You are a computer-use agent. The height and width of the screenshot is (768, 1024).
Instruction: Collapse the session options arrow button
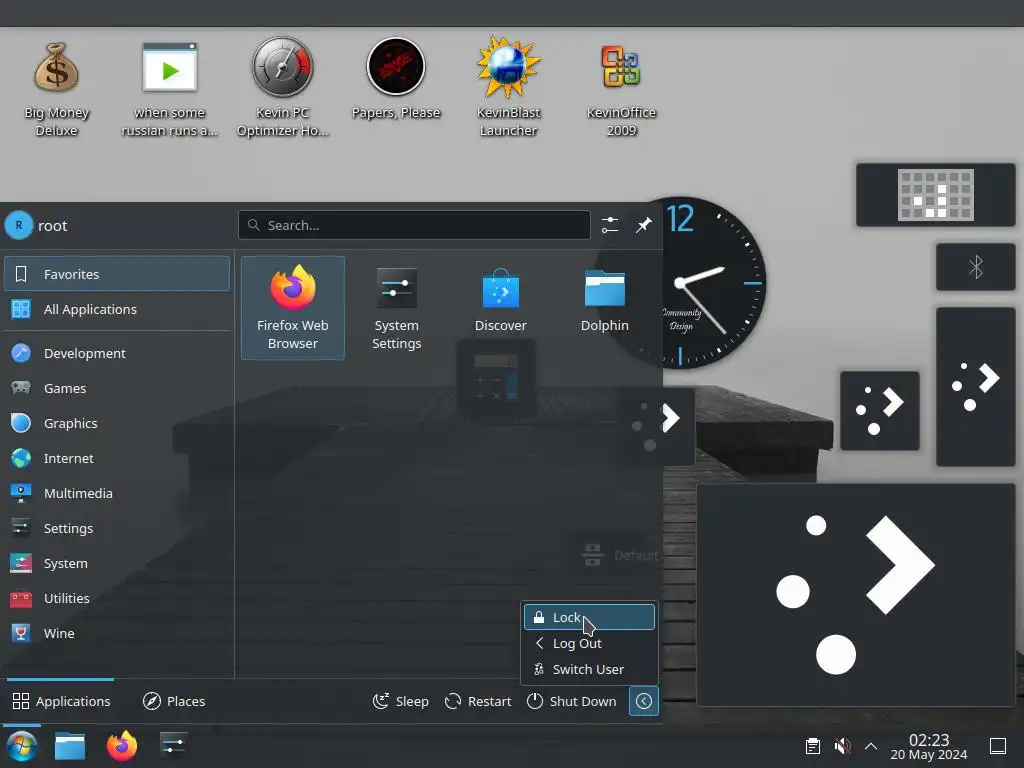(644, 701)
